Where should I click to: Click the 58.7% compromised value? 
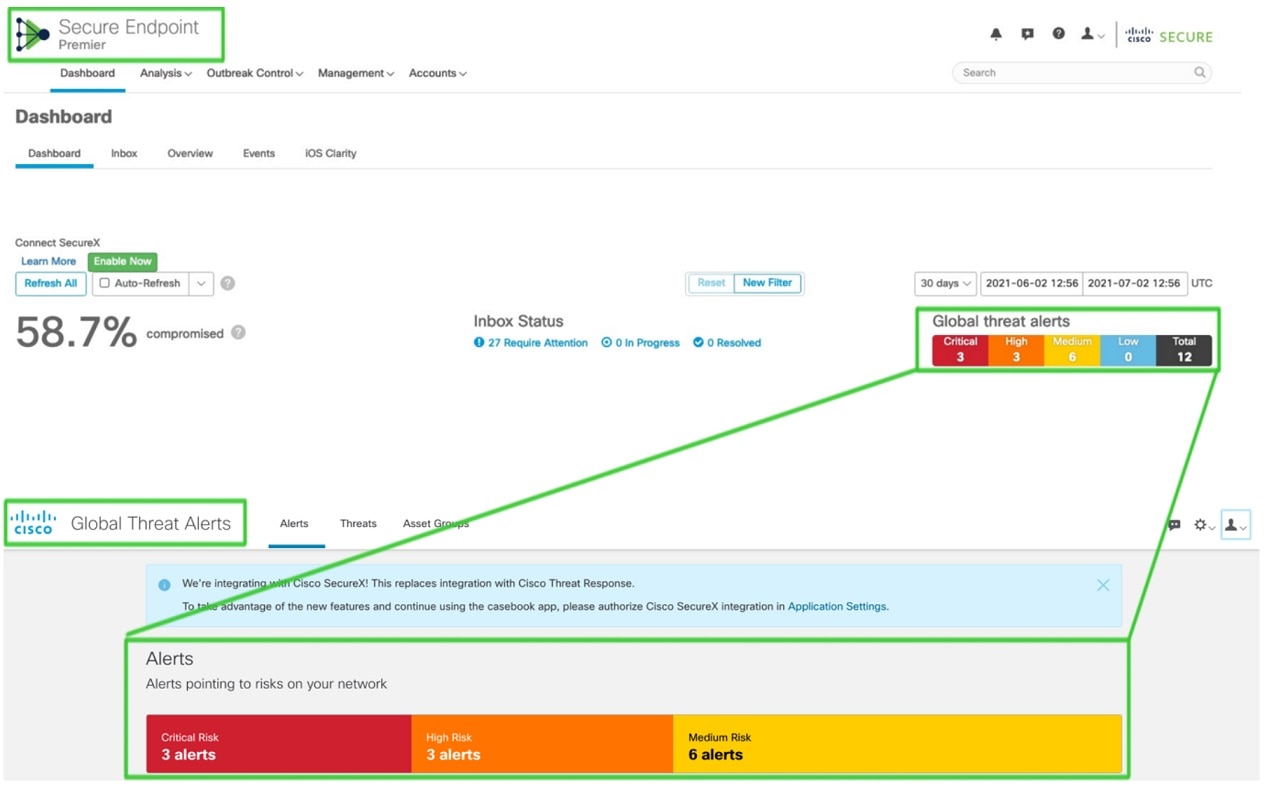(76, 332)
